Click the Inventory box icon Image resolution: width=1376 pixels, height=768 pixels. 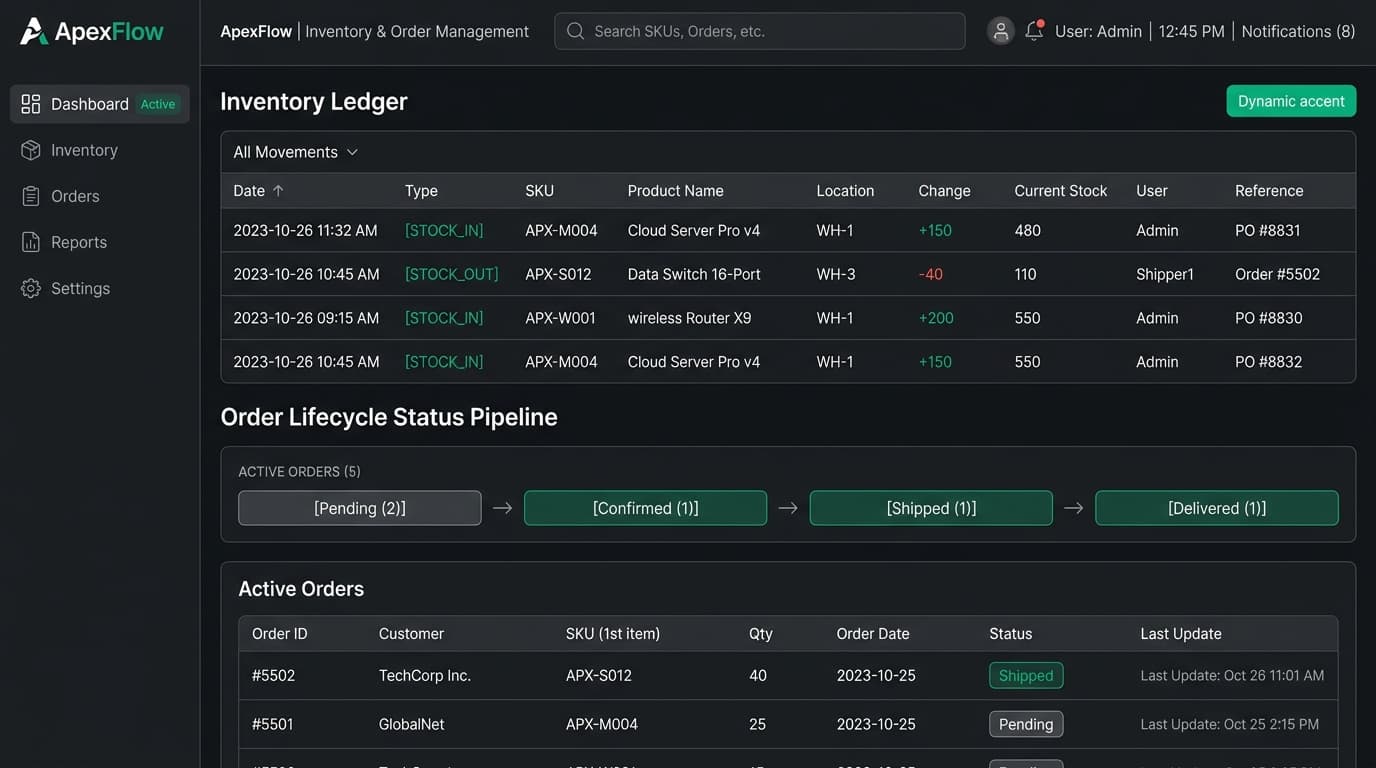point(31,150)
